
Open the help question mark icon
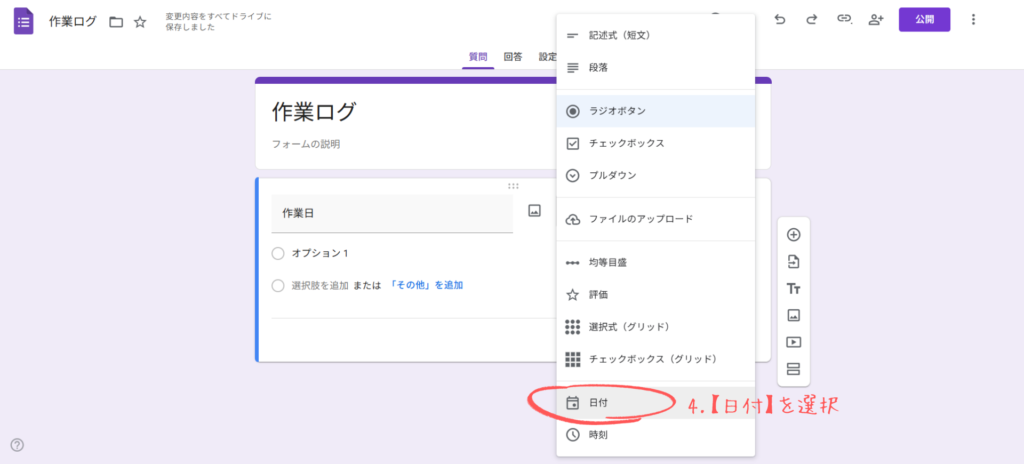coord(18,445)
